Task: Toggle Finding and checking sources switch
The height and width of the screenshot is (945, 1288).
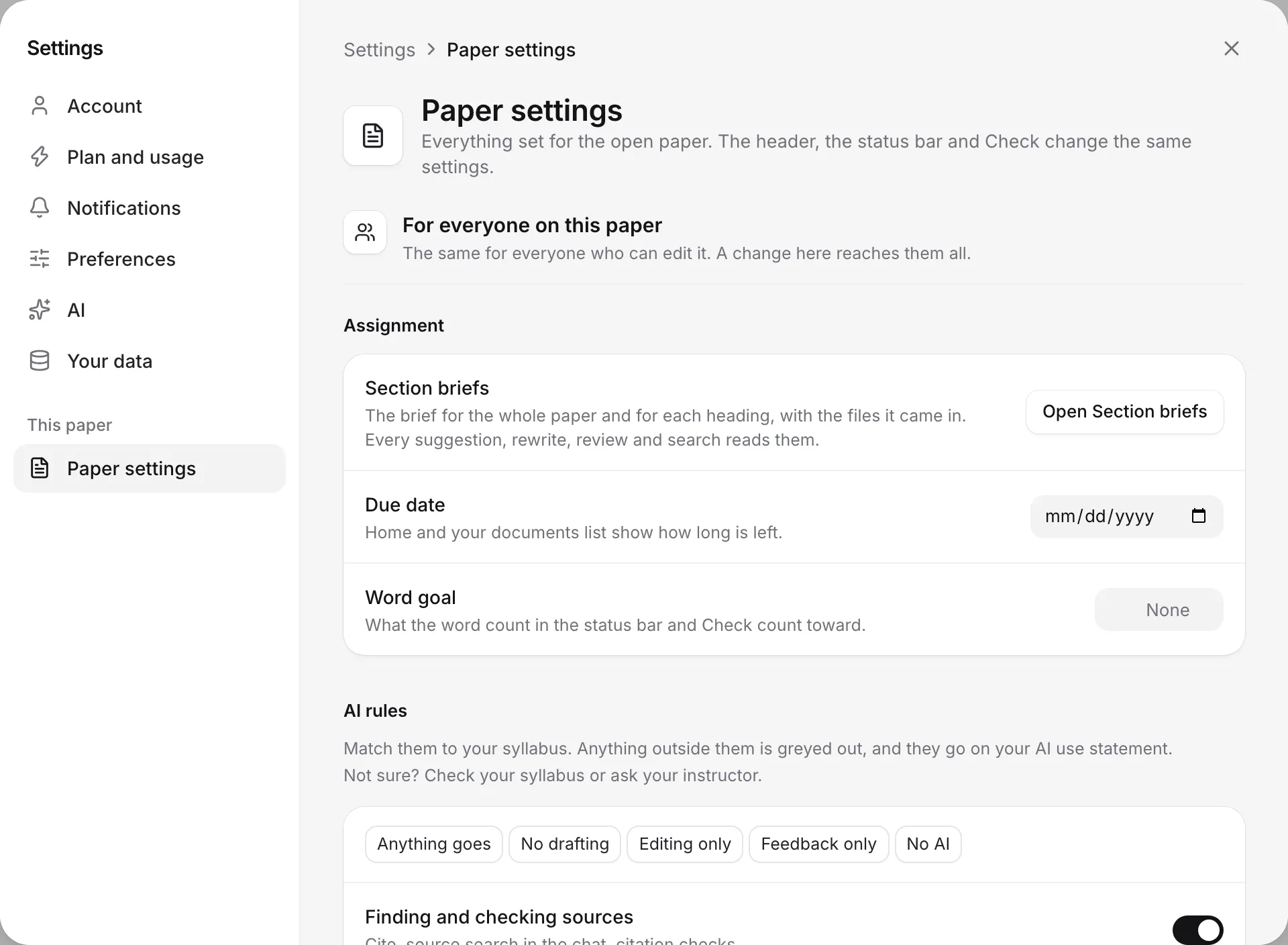Action: [x=1198, y=930]
